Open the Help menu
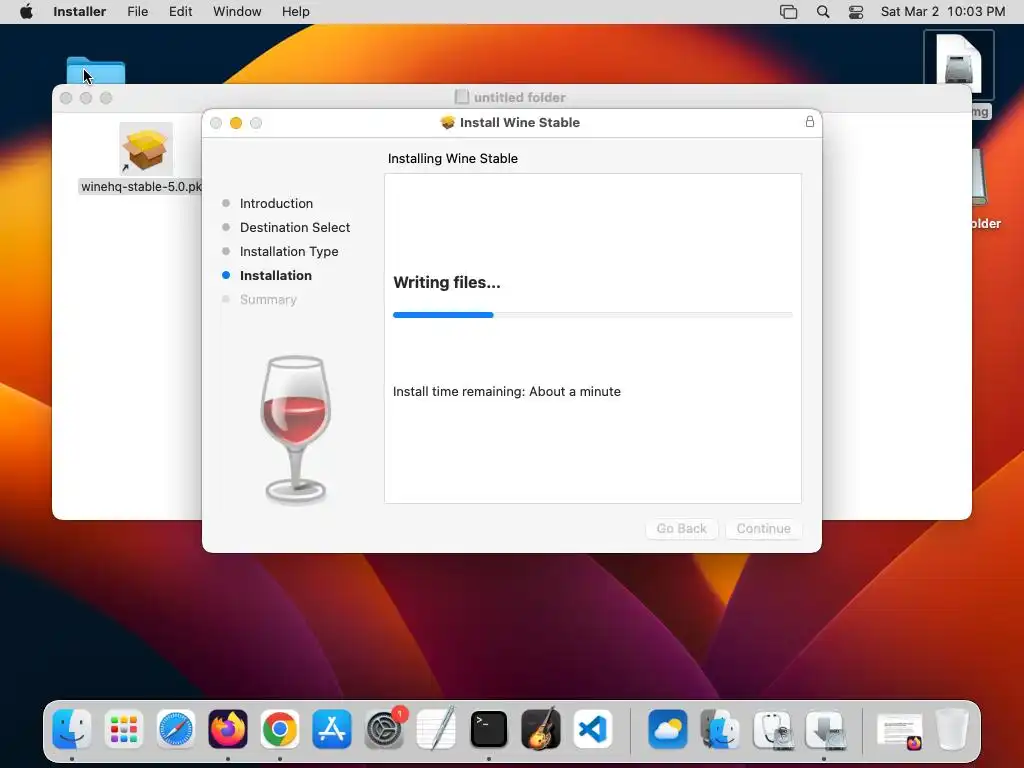Image resolution: width=1024 pixels, height=768 pixels. pos(296,12)
